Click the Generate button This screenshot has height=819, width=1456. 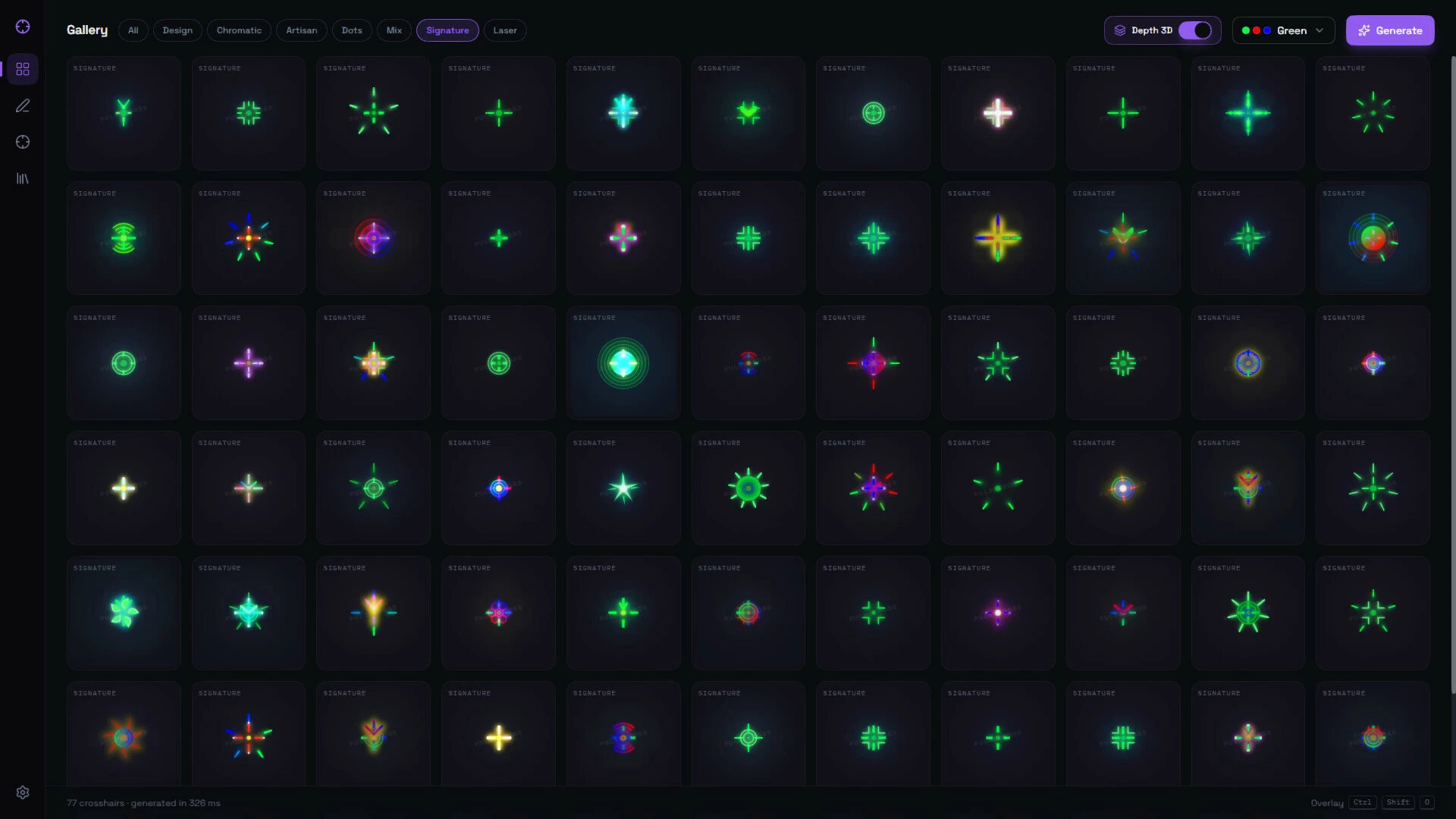1390,30
